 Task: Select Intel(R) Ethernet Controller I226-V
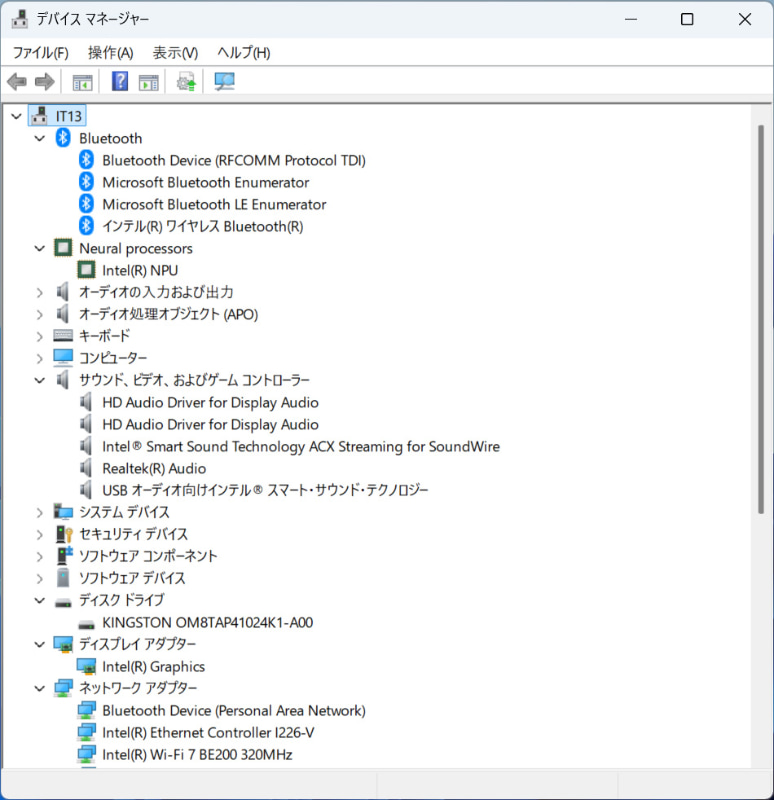tap(208, 733)
